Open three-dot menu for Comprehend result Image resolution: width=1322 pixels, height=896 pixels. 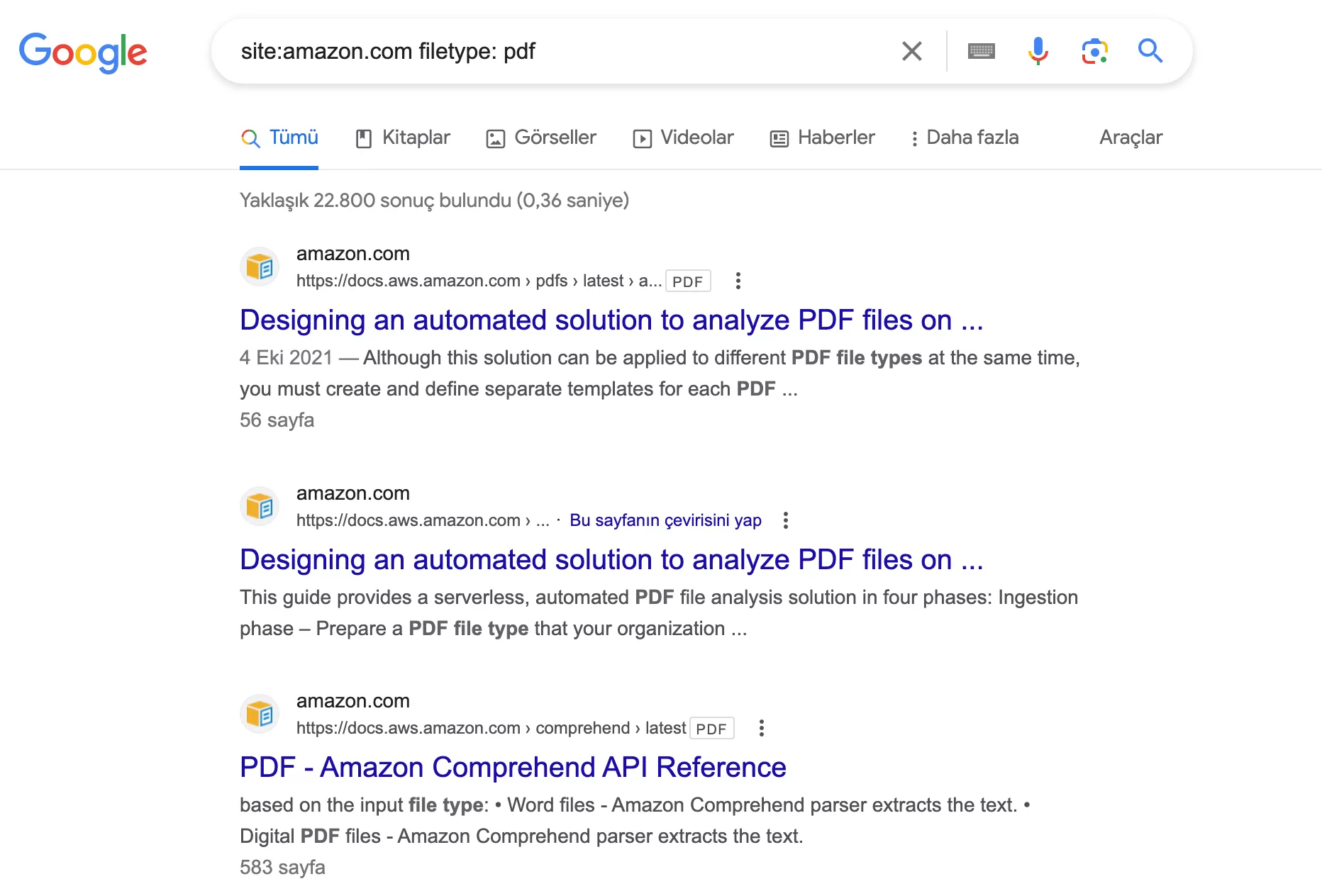pyautogui.click(x=762, y=728)
